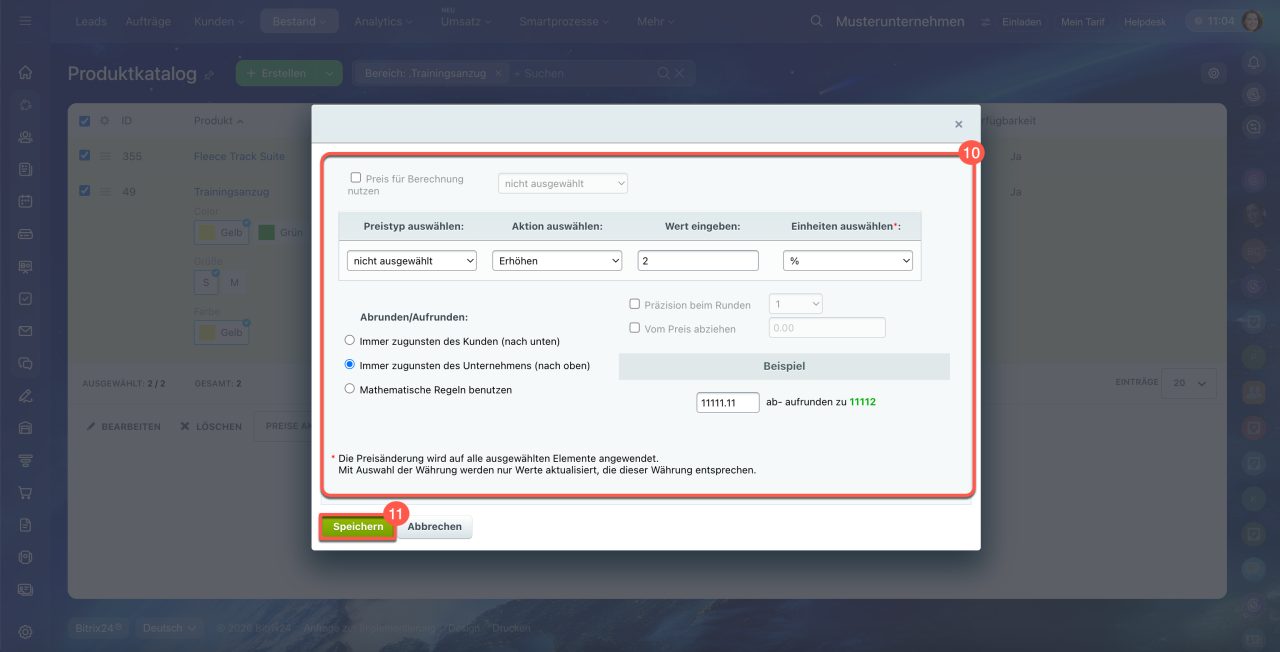Select Immer zugunsten des Unternehmens radio

coord(350,365)
